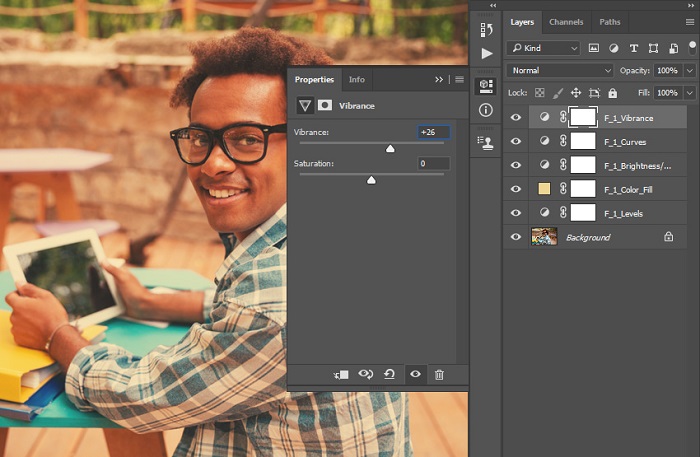The width and height of the screenshot is (700, 457).
Task: Open the Layers panel hamburger menu
Action: click(690, 22)
